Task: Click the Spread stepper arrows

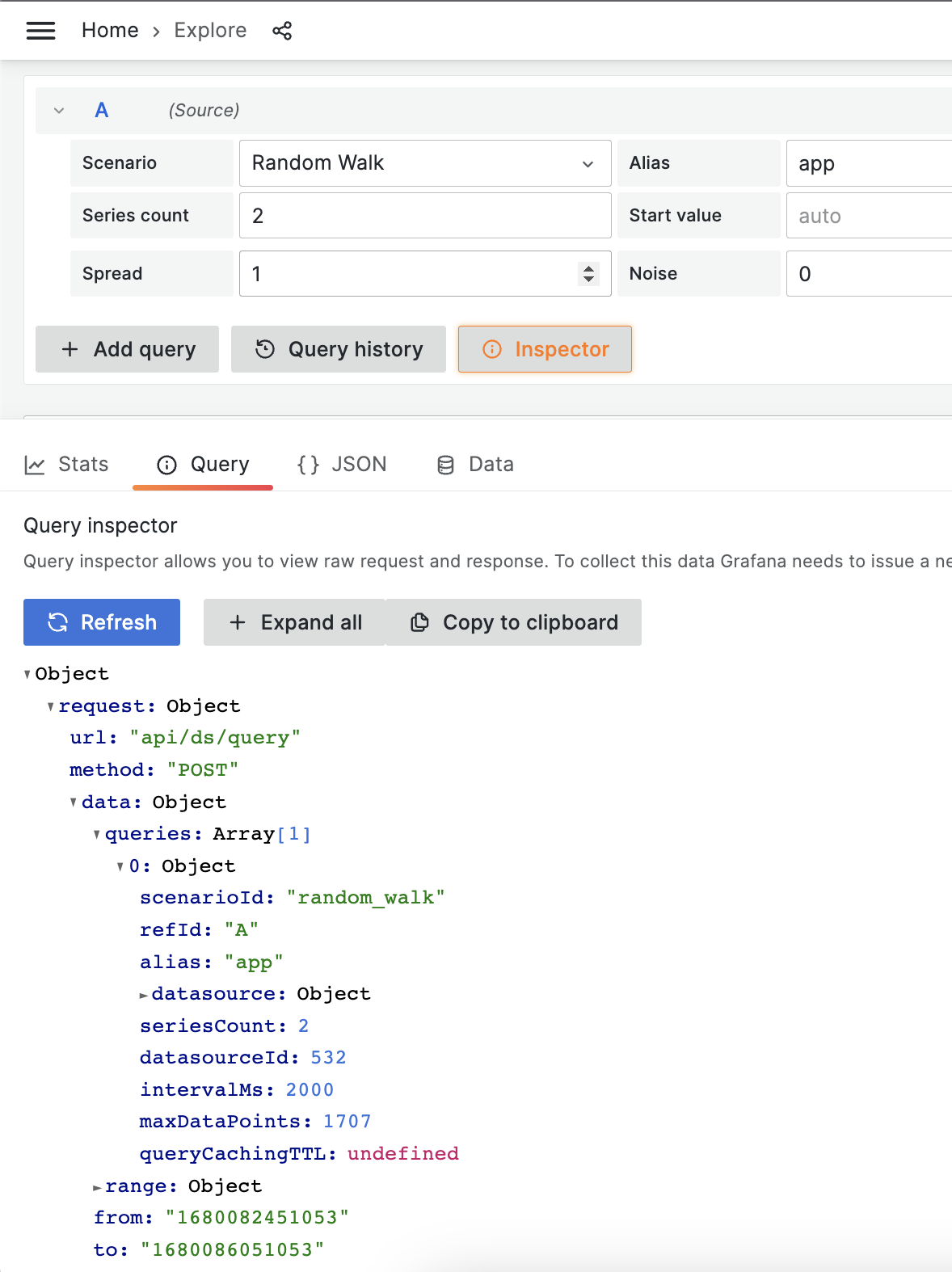Action: (x=588, y=274)
